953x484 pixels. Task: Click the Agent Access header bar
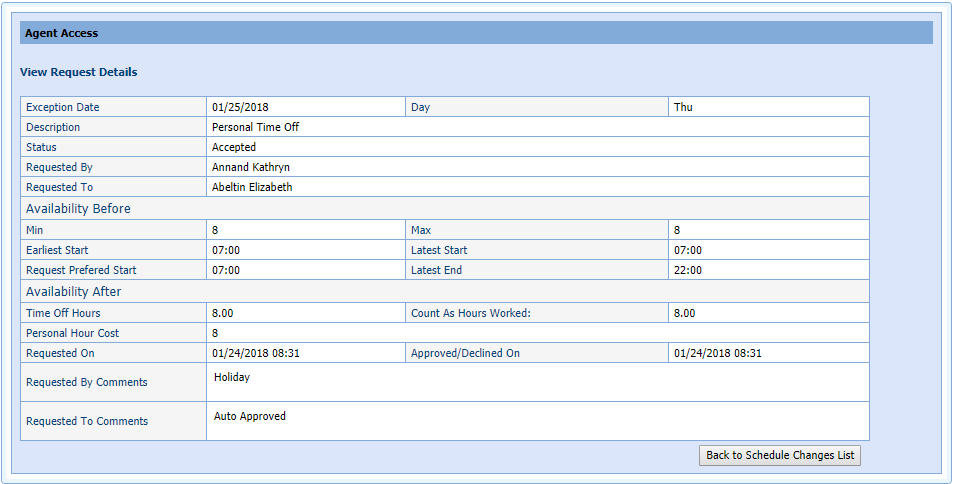[476, 33]
